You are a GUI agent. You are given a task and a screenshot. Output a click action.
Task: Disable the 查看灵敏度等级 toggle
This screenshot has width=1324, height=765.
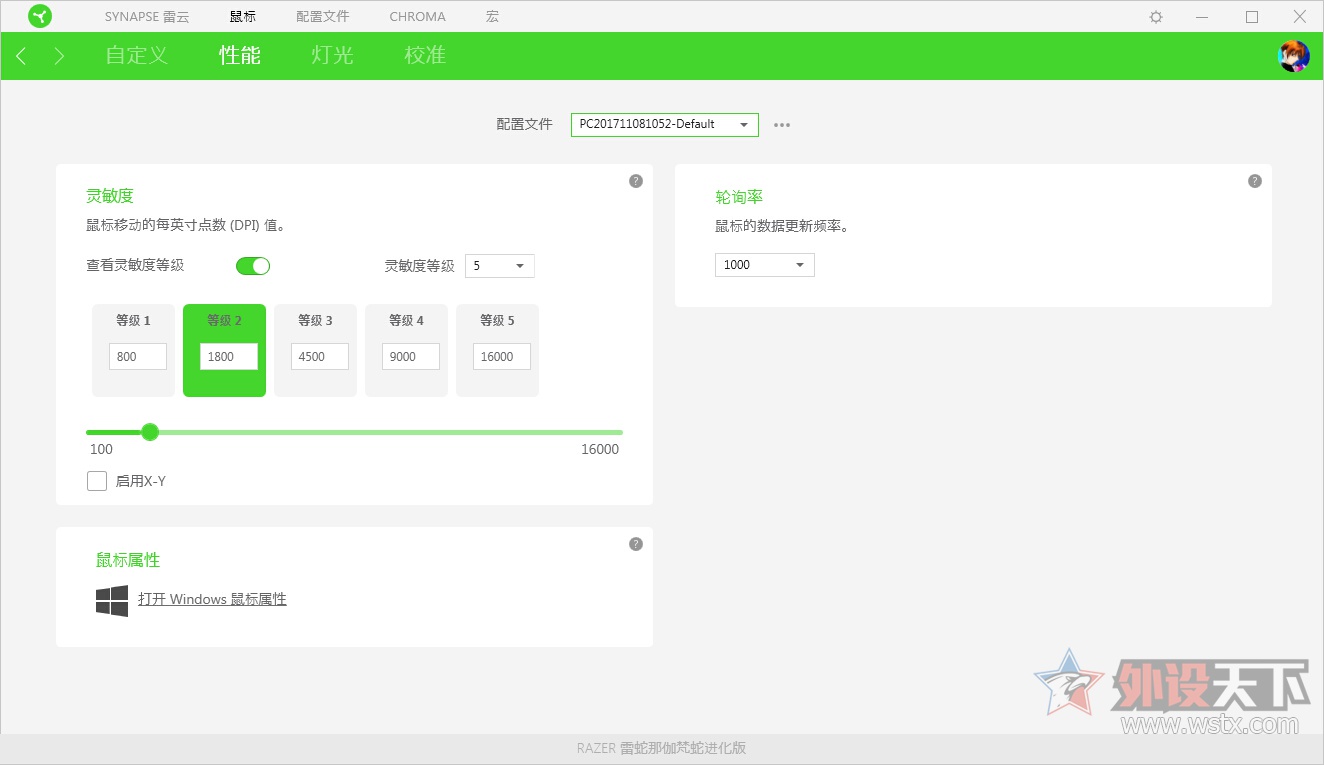click(x=253, y=265)
